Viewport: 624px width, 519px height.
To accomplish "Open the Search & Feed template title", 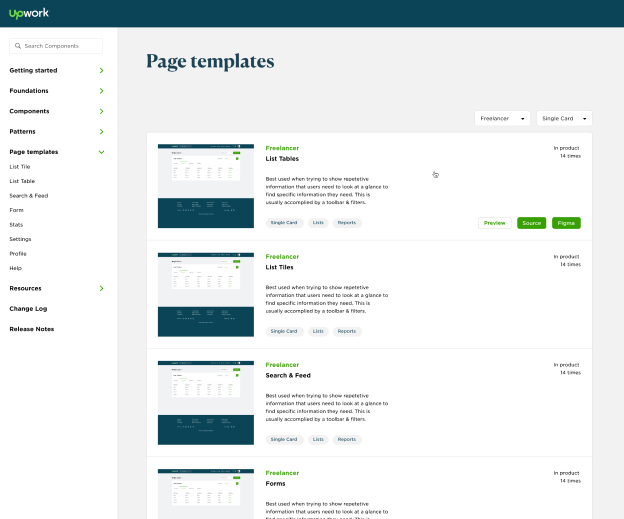I will 289,375.
